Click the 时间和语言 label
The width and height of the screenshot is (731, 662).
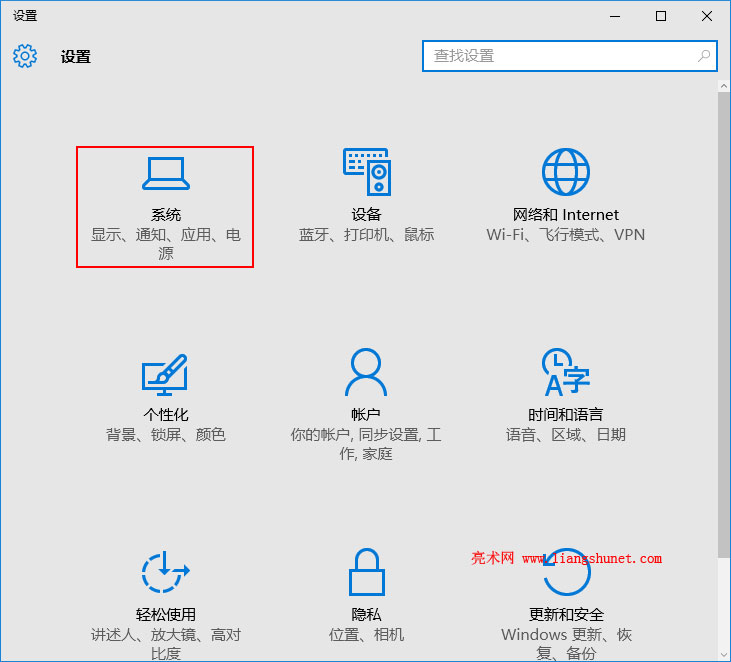pos(565,414)
